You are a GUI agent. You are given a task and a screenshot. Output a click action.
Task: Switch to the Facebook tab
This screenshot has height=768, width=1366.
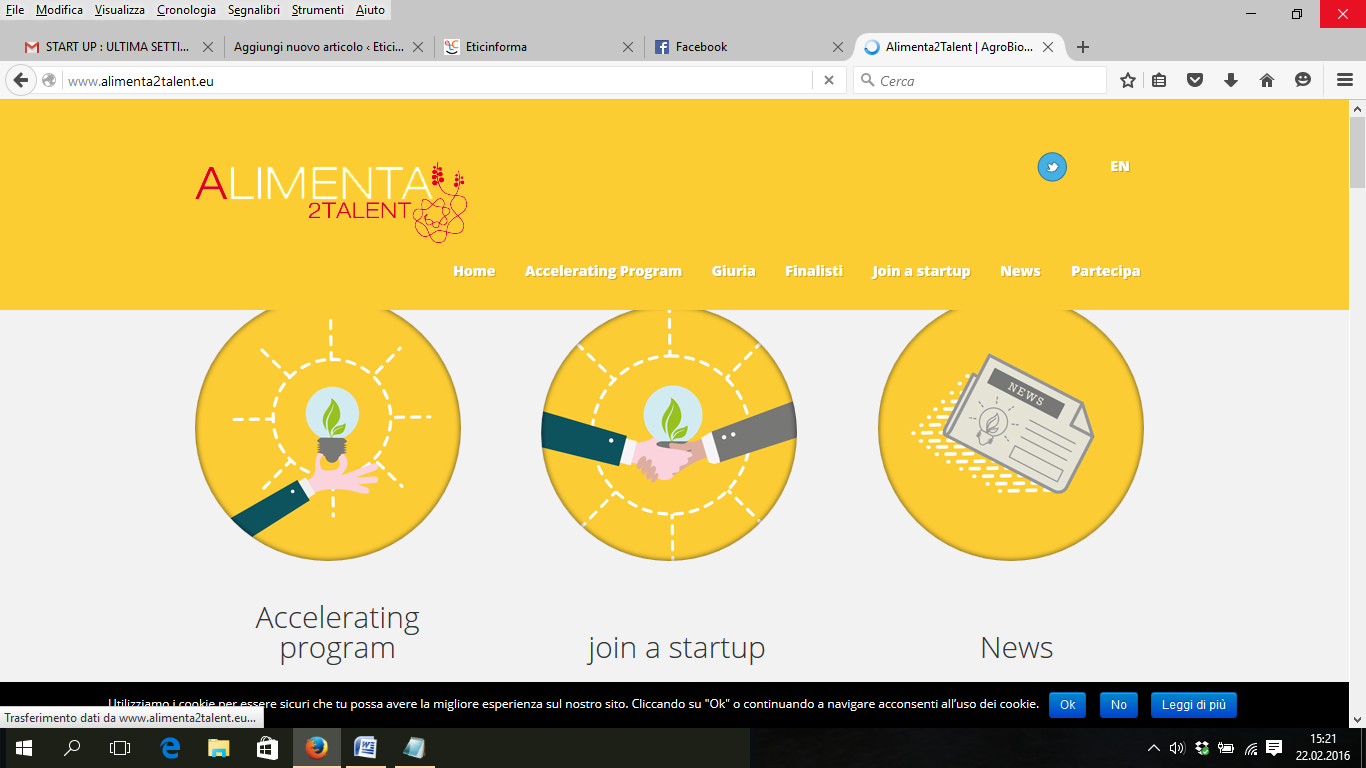tap(749, 47)
